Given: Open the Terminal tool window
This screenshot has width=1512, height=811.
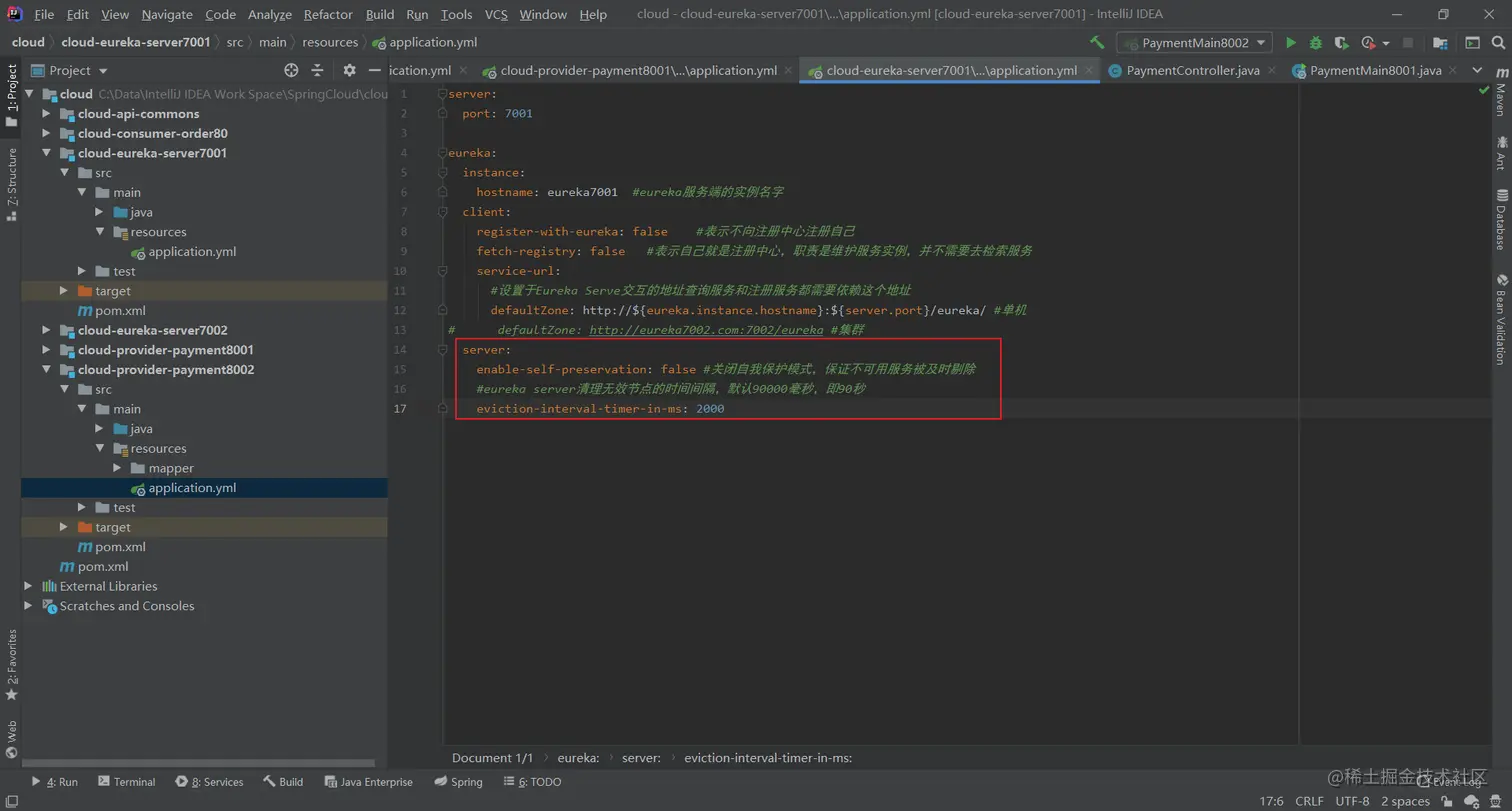Looking at the screenshot, I should tap(126, 782).
